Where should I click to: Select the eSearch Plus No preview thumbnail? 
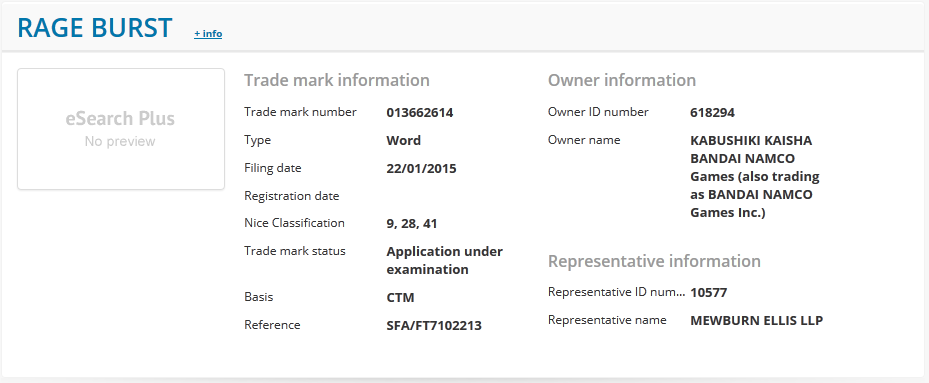tap(121, 129)
